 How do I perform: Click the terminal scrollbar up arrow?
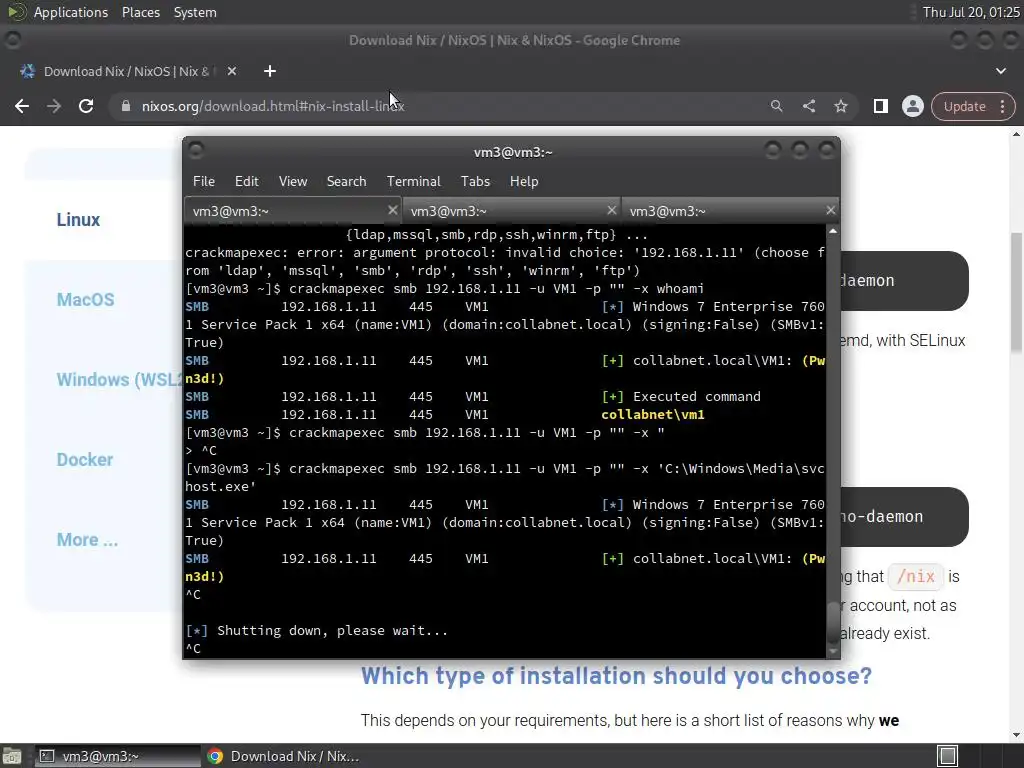coord(833,231)
